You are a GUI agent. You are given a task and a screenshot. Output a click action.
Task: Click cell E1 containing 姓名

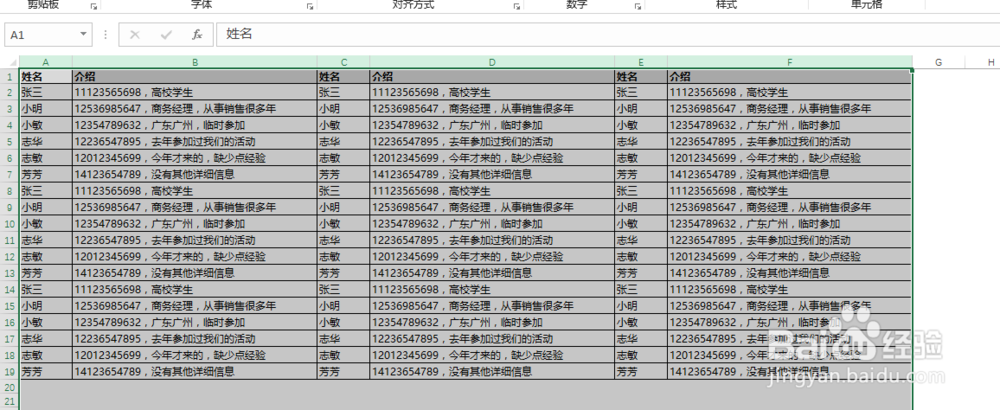(x=641, y=77)
